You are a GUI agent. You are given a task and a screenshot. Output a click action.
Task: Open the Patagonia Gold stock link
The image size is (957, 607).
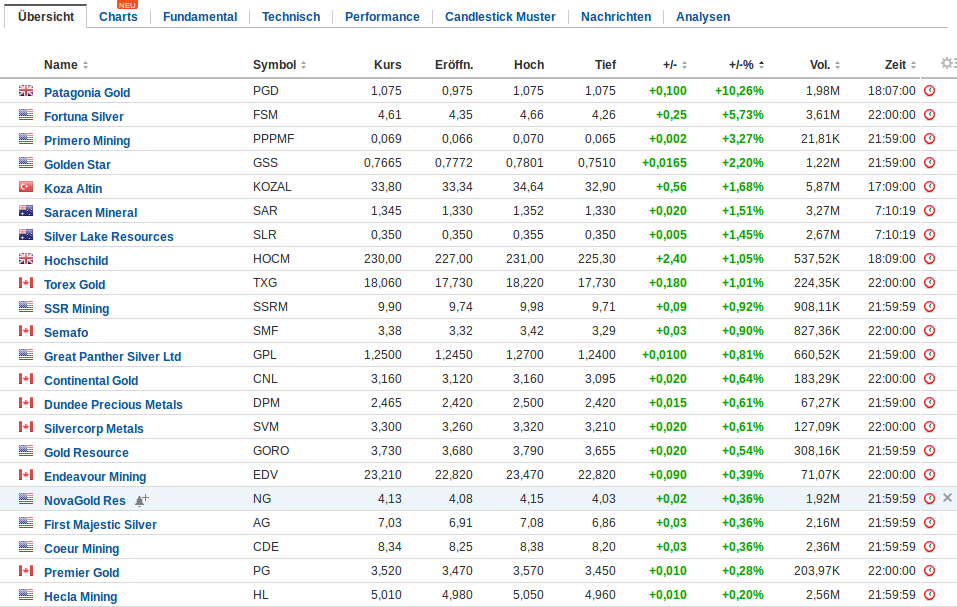(87, 93)
